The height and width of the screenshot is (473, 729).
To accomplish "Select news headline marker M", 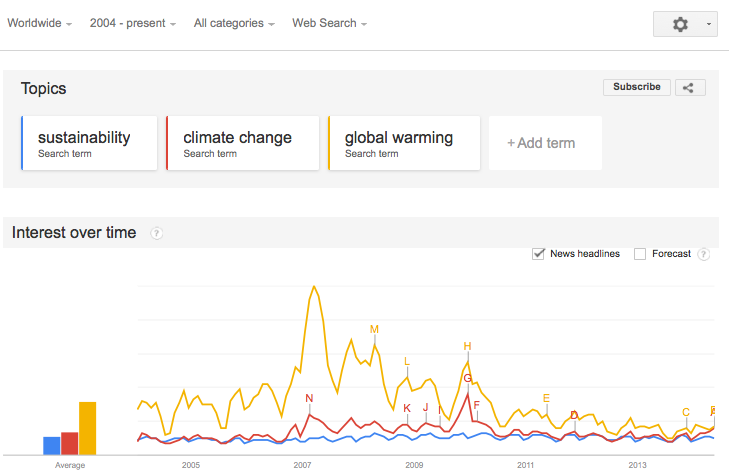I will tap(374, 329).
